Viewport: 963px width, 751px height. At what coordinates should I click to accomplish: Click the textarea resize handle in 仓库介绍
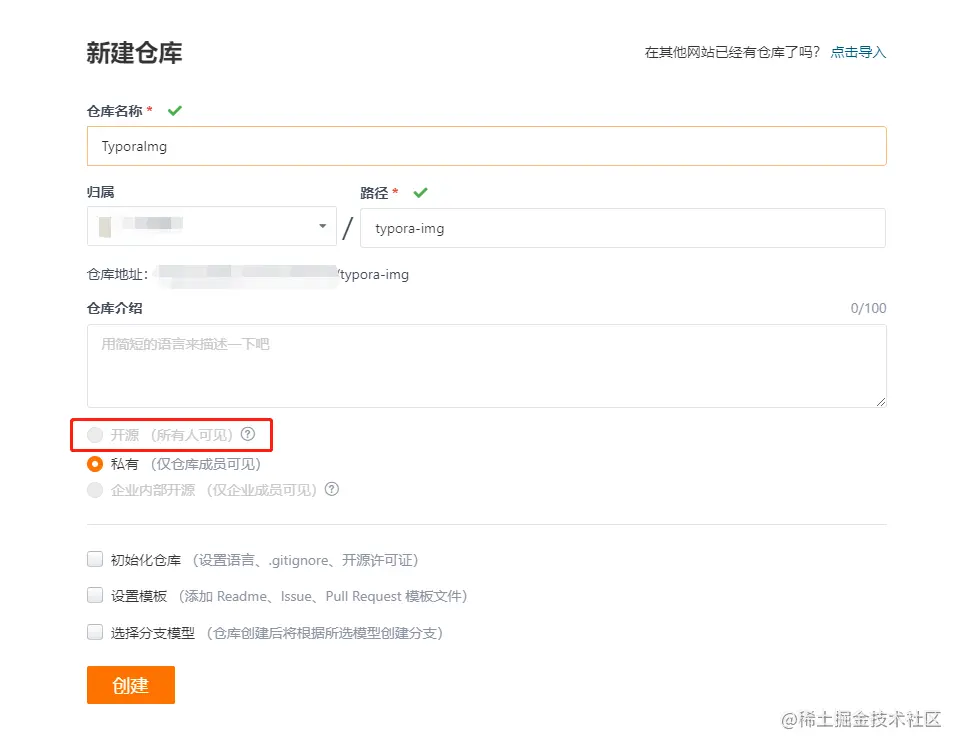point(881,402)
